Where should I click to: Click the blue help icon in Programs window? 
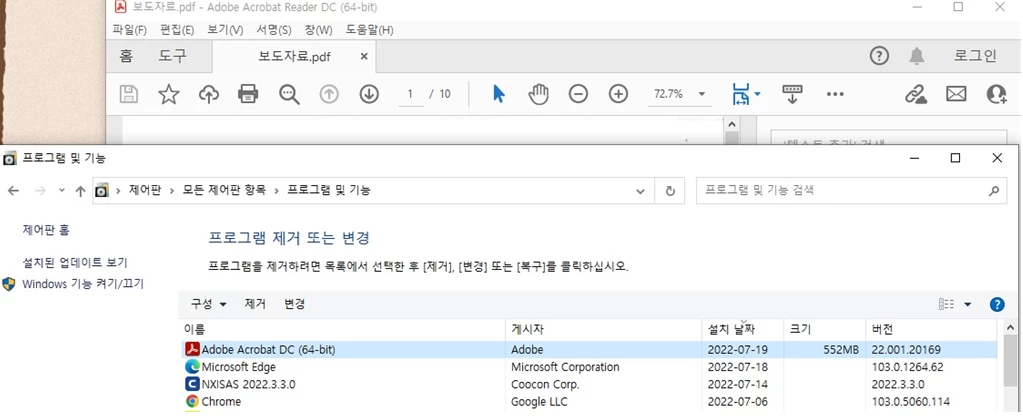(997, 305)
